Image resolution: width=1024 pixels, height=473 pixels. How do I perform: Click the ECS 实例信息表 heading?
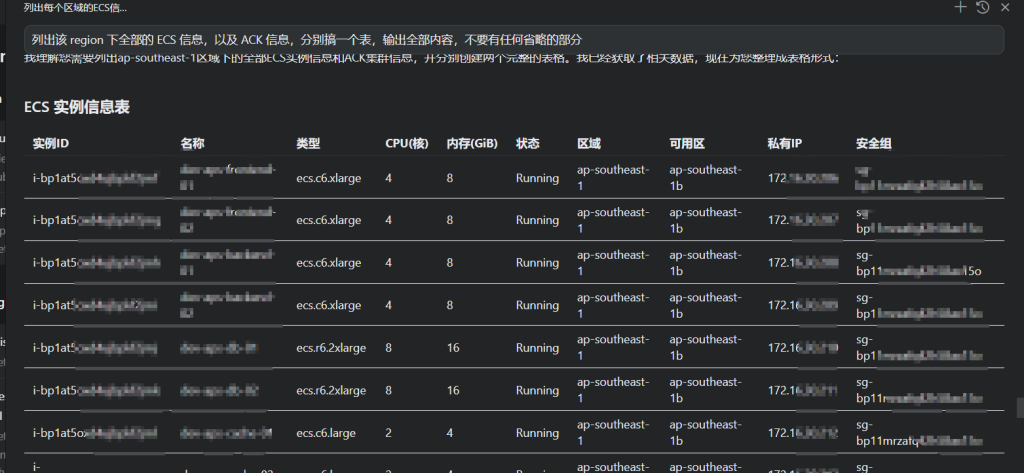click(77, 107)
